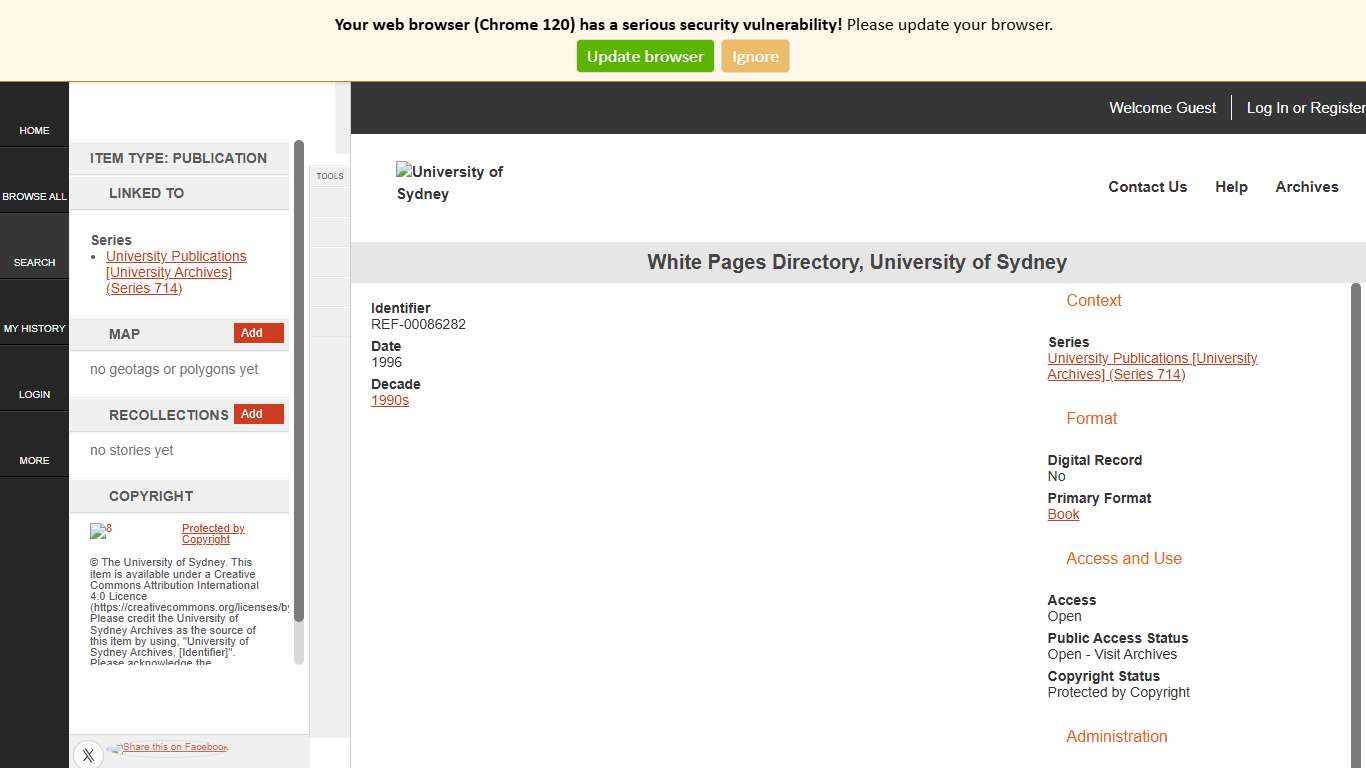Open MY HISTORY in the sidebar

(x=34, y=328)
